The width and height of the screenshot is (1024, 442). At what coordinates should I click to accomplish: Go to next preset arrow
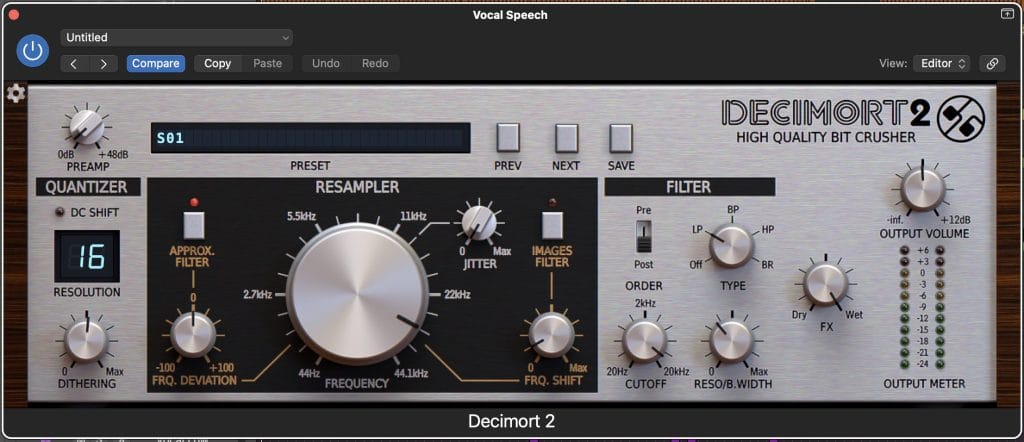tap(104, 63)
